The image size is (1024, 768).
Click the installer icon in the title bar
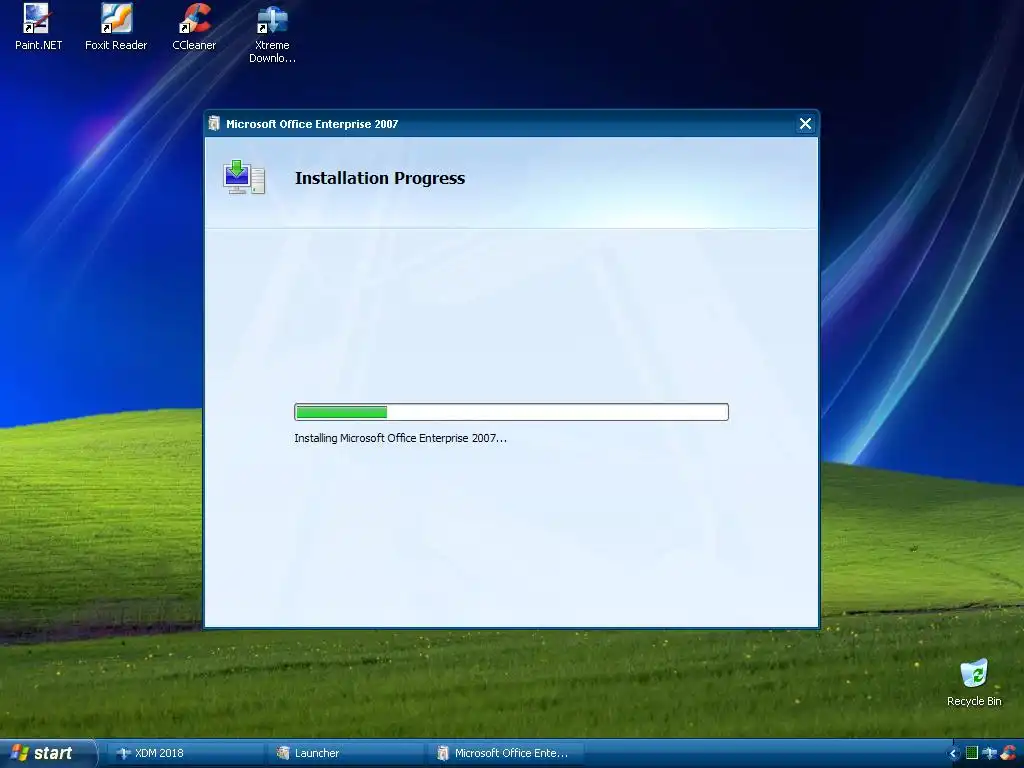(214, 123)
